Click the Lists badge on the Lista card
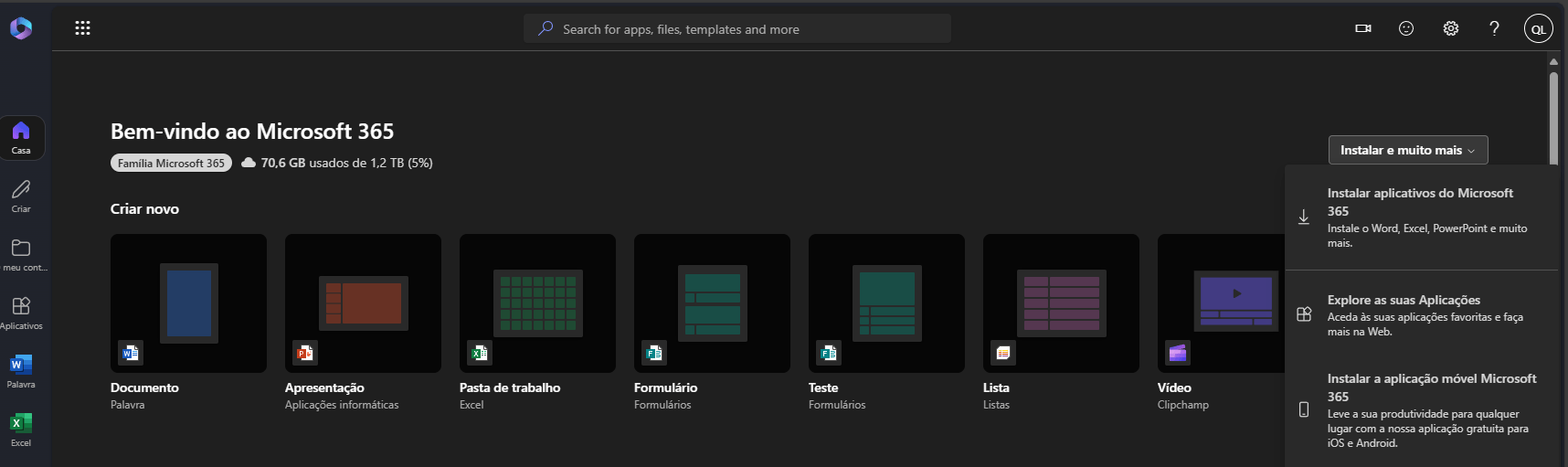Viewport: 1568px width, 467px height. [1003, 353]
